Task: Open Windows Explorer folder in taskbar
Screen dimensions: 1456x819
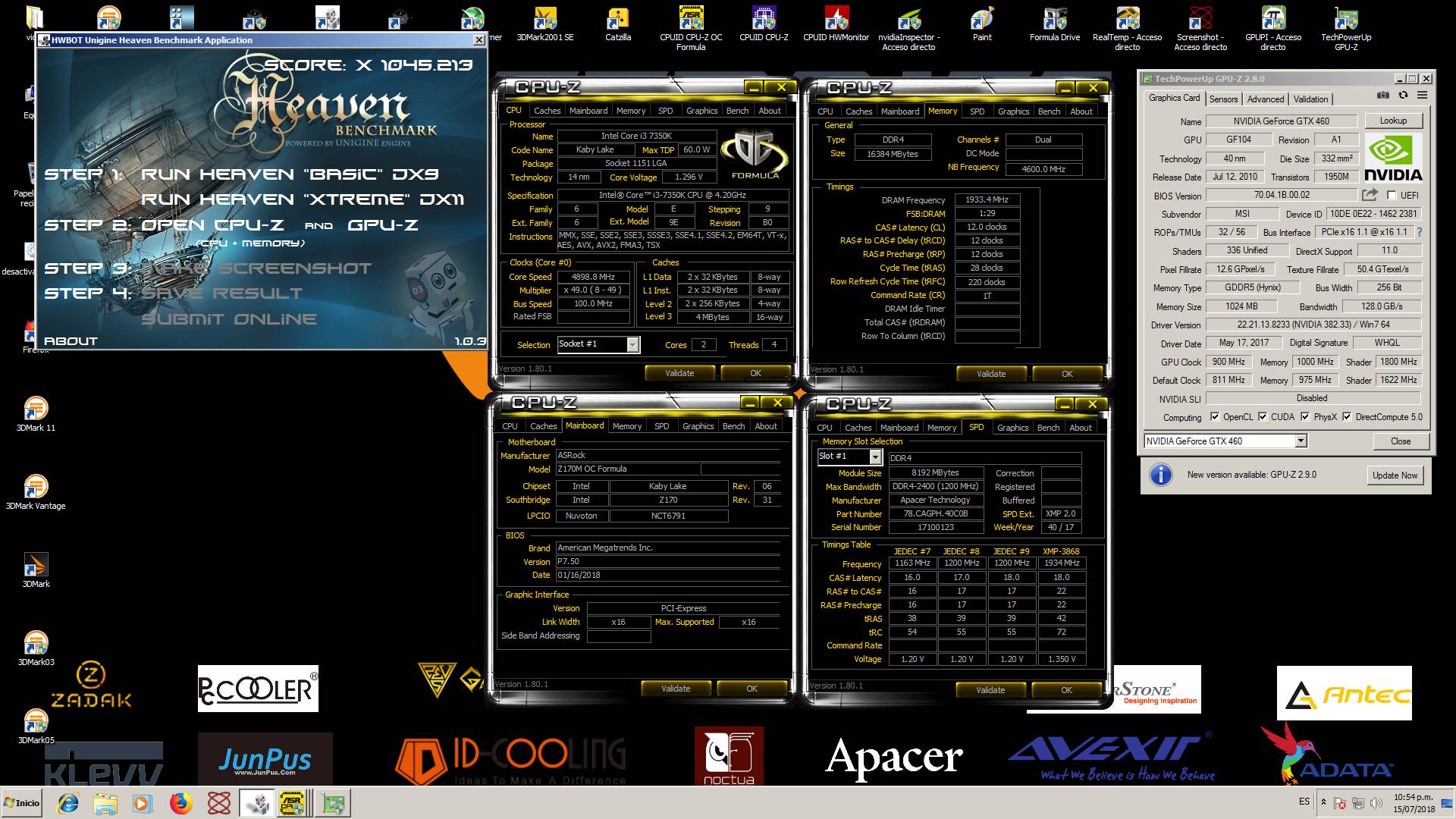Action: [x=105, y=803]
